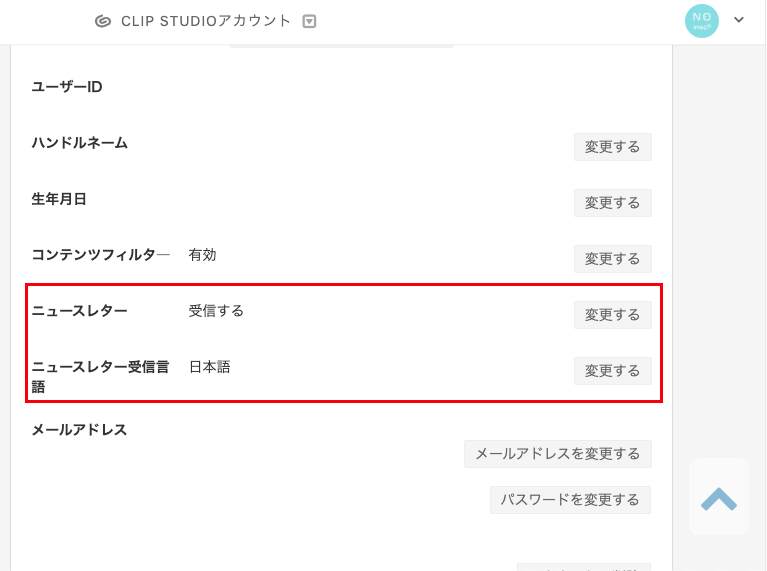Click the 有効 content filter value
Viewport: 767px width, 571px height.
tap(203, 255)
